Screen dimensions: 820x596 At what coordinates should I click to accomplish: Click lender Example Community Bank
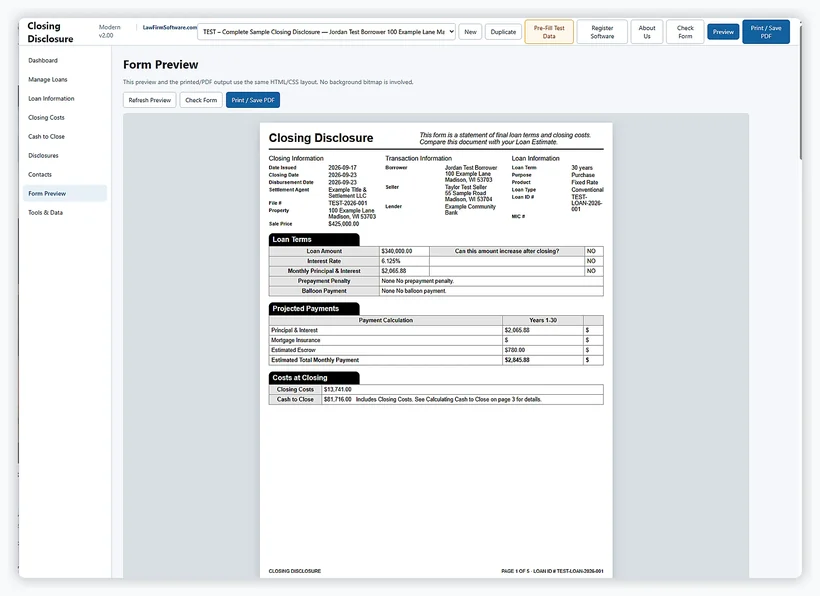(x=470, y=210)
